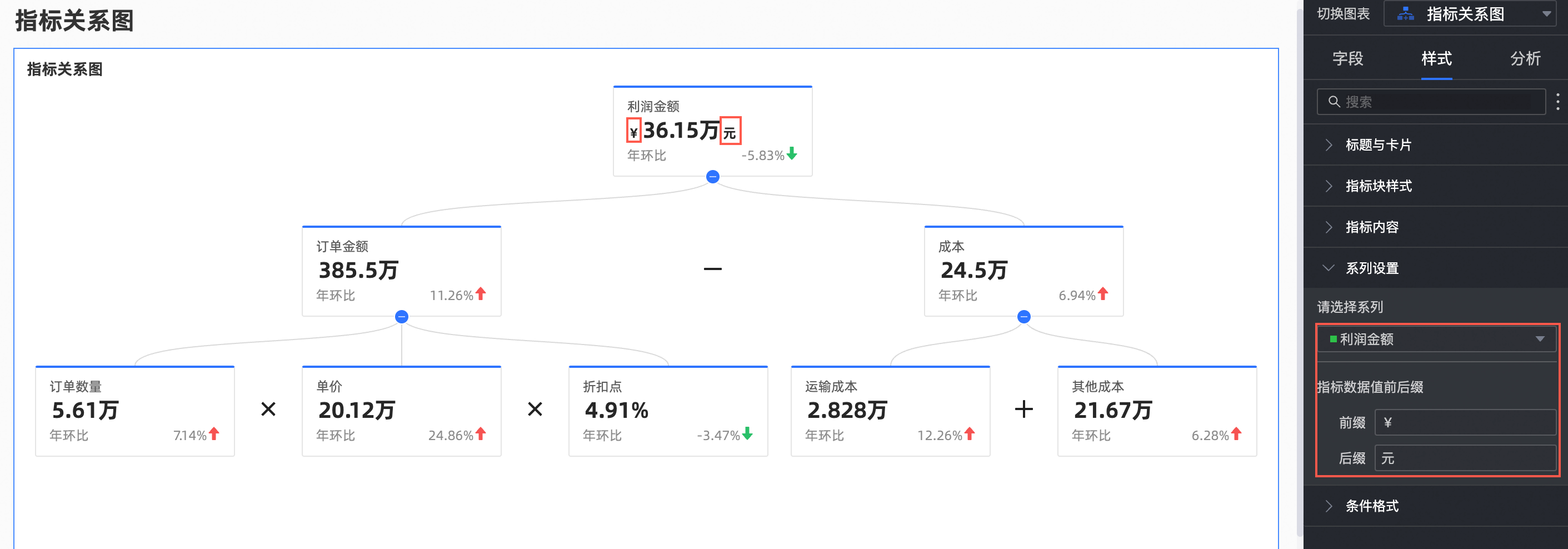Open the 利润金额 series selection dropdown
Screen dimensions: 1568x549
tap(1436, 339)
